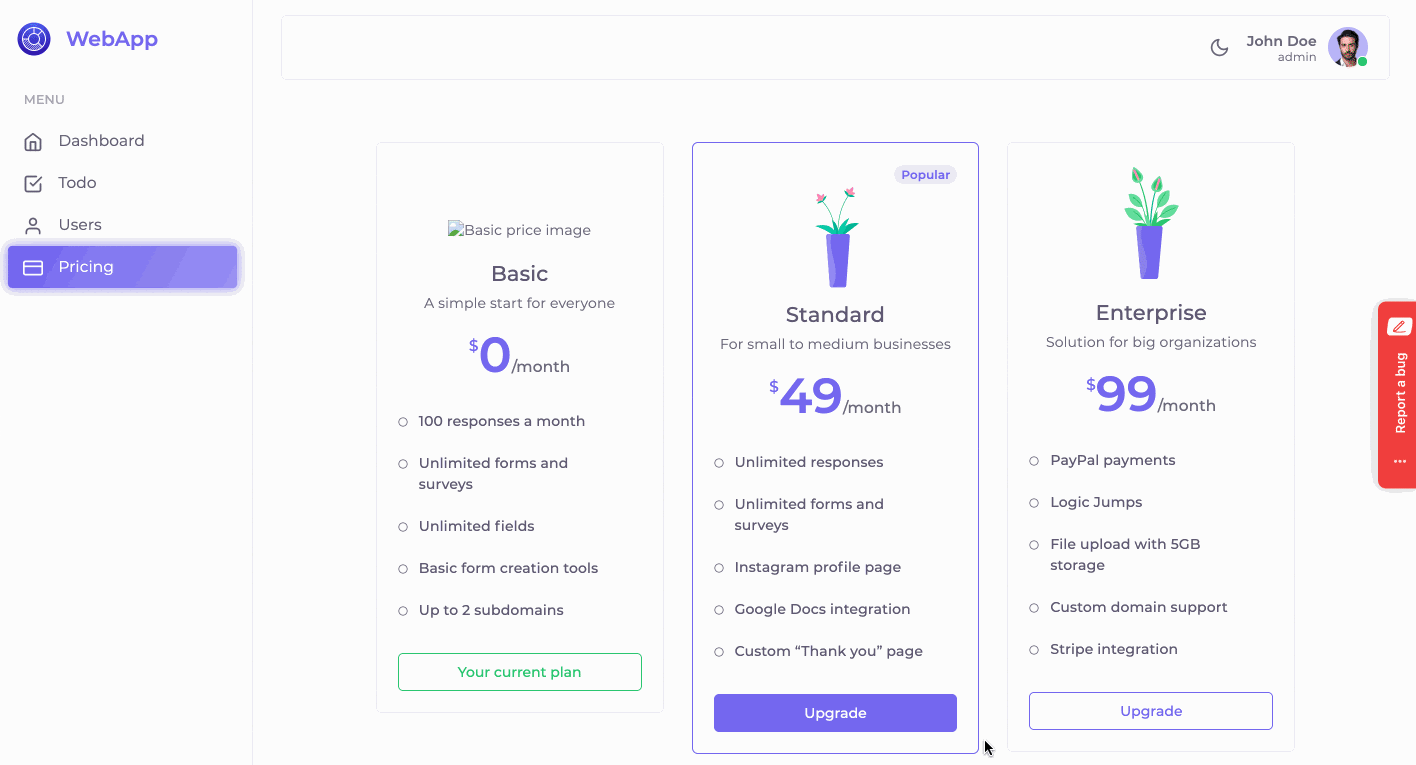The height and width of the screenshot is (765, 1416).
Task: Click the Enterprise plan plant illustration
Action: pos(1150,223)
